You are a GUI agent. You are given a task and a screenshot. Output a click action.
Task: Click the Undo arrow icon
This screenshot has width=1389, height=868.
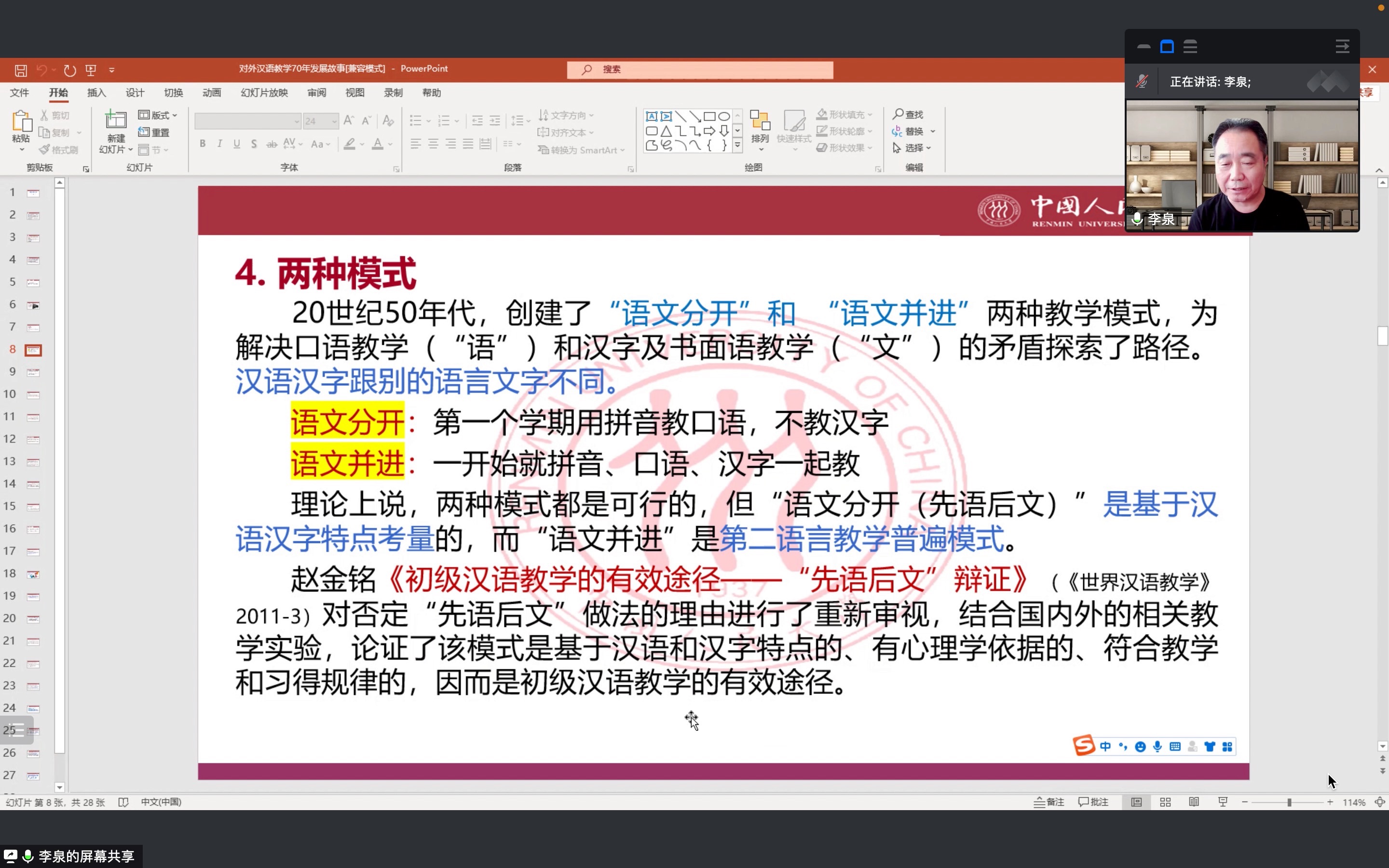(x=41, y=70)
